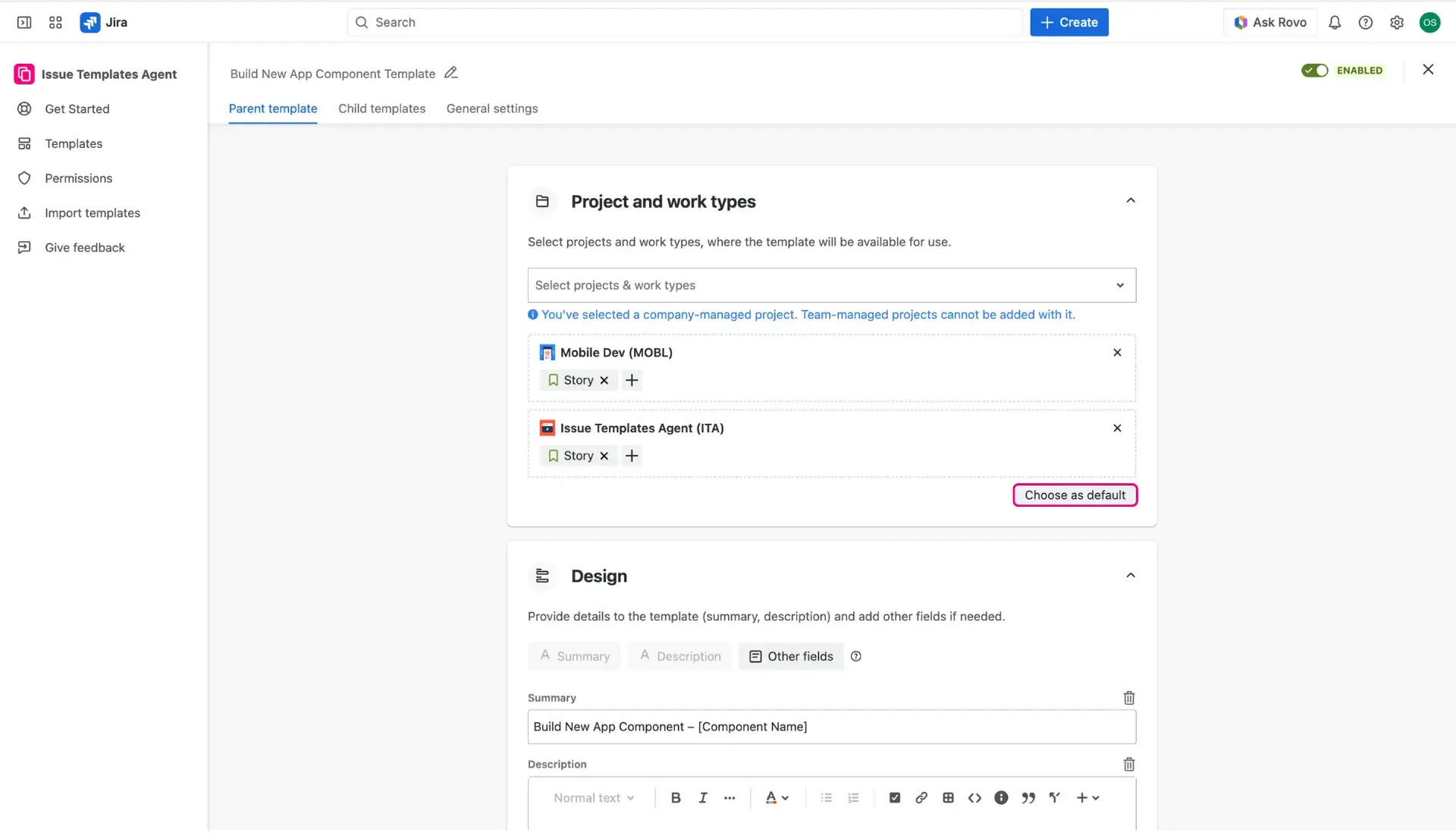The image size is (1456, 836).
Task: Edit the template title with the pencil icon
Action: click(450, 72)
